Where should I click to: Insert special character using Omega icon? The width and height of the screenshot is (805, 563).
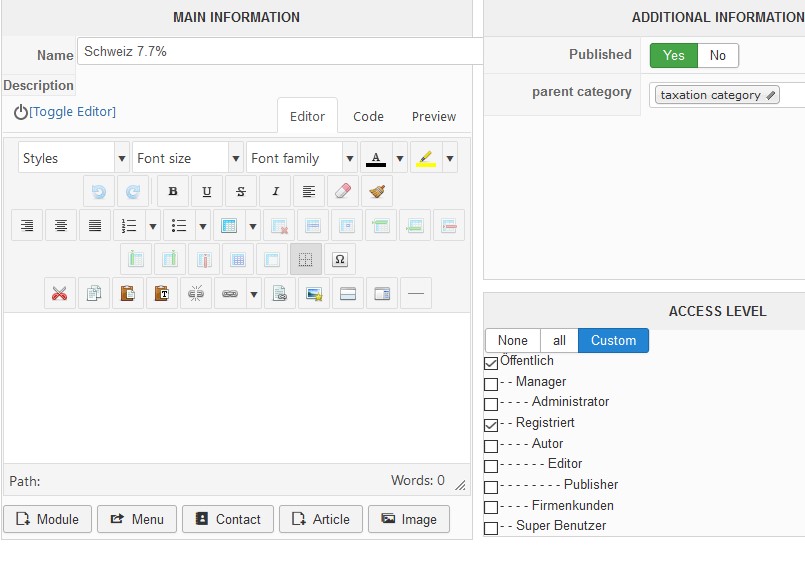pos(340,259)
